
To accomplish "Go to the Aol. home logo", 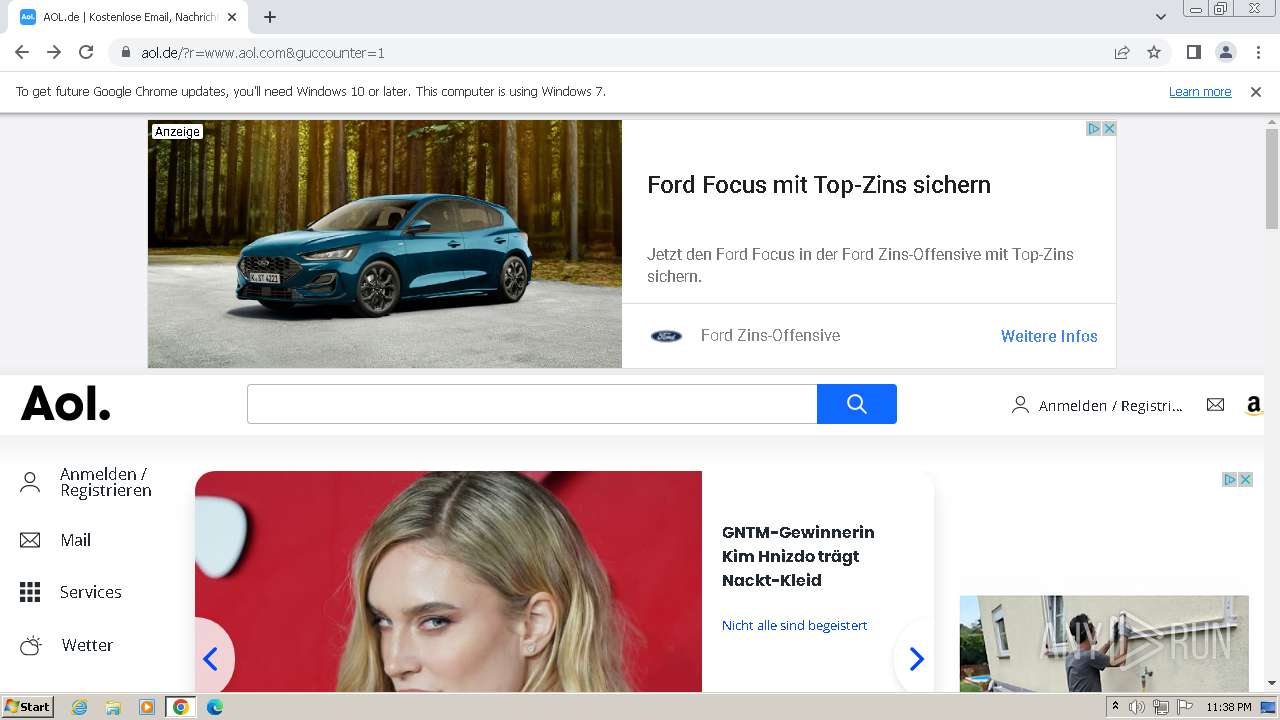I will coord(66,404).
